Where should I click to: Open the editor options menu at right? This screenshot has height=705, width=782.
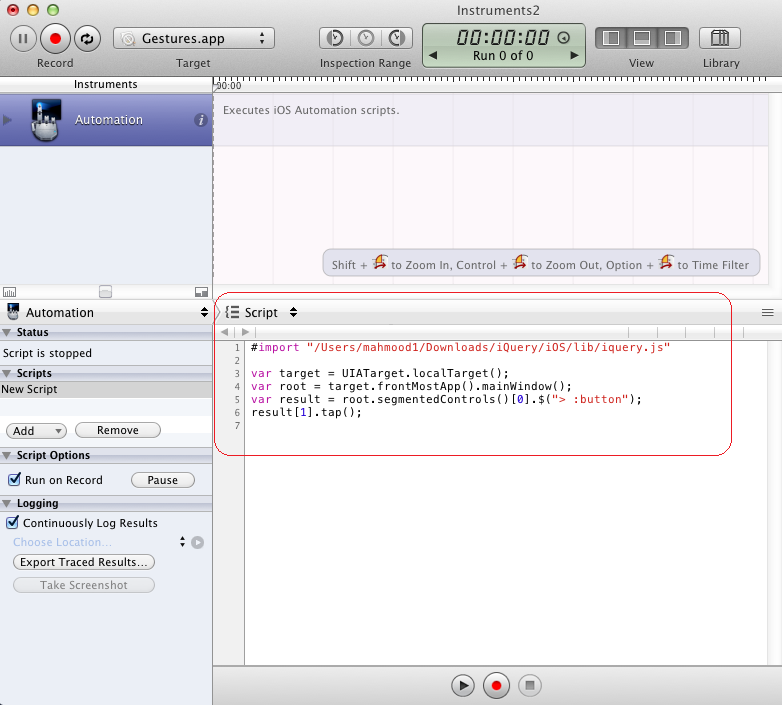tap(768, 313)
